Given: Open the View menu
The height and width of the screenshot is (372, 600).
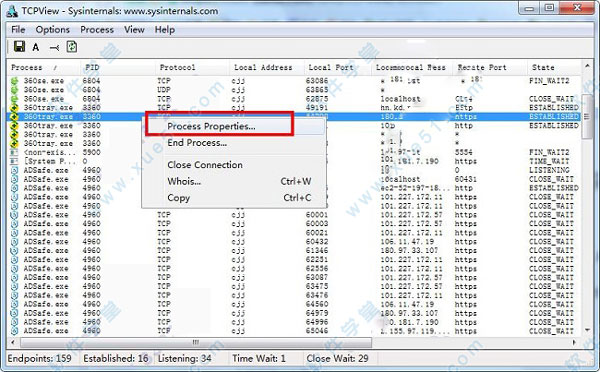Looking at the screenshot, I should pyautogui.click(x=134, y=29).
